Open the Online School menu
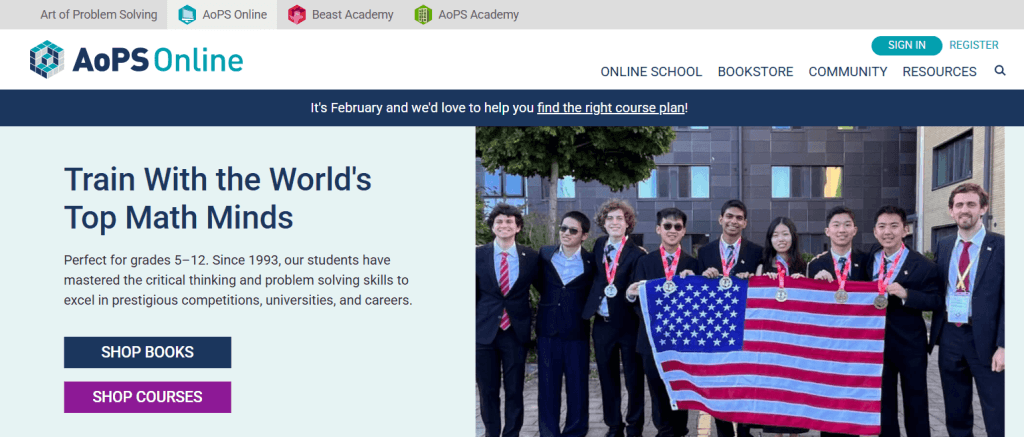 coord(651,72)
